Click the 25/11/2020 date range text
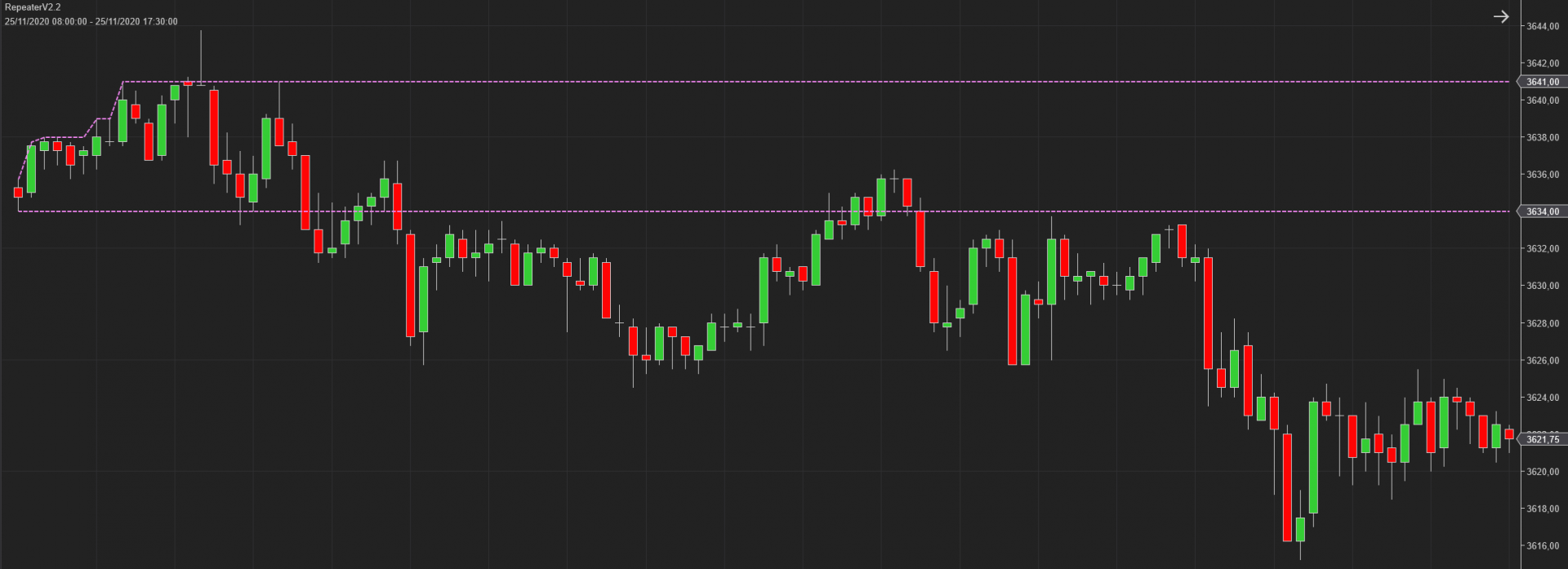Screen dimensions: 1568x569 (x=91, y=21)
